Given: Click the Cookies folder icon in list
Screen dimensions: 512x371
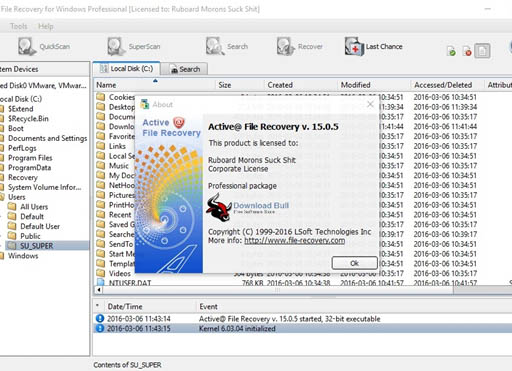Looking at the screenshot, I should click(x=101, y=97).
